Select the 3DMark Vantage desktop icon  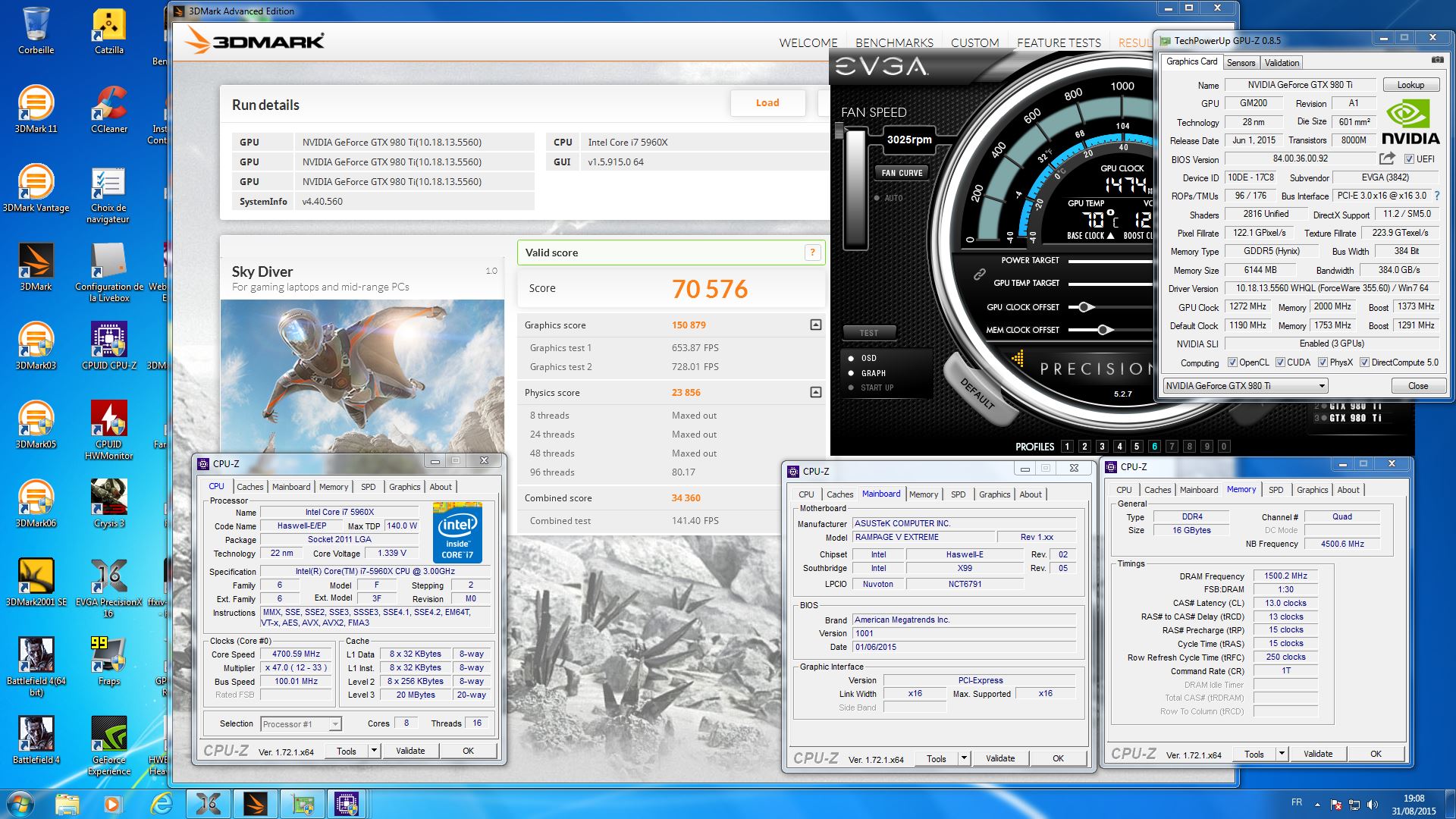[x=36, y=188]
